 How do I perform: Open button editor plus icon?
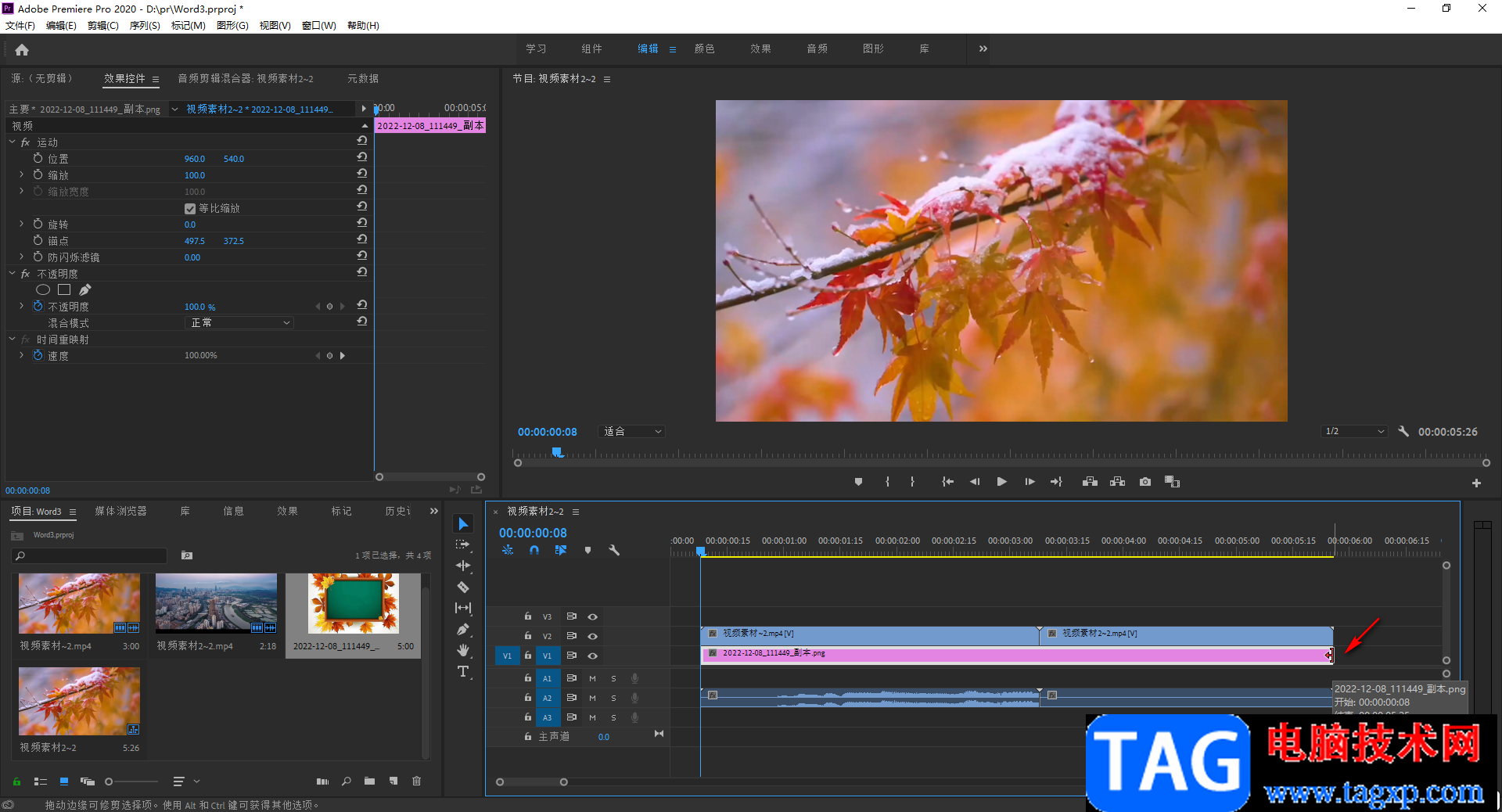coord(1476,483)
